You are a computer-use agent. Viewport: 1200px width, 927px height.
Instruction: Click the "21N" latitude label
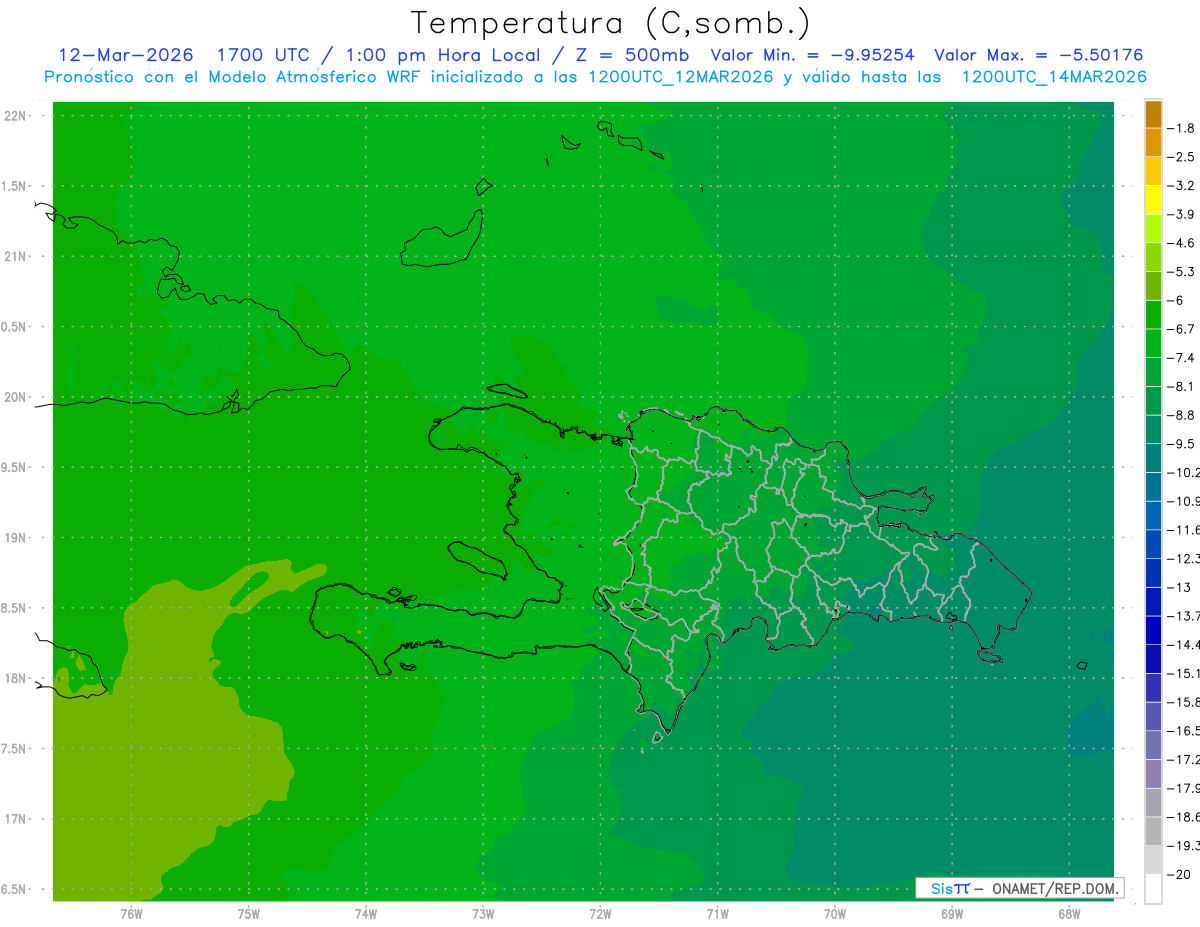tap(15, 257)
